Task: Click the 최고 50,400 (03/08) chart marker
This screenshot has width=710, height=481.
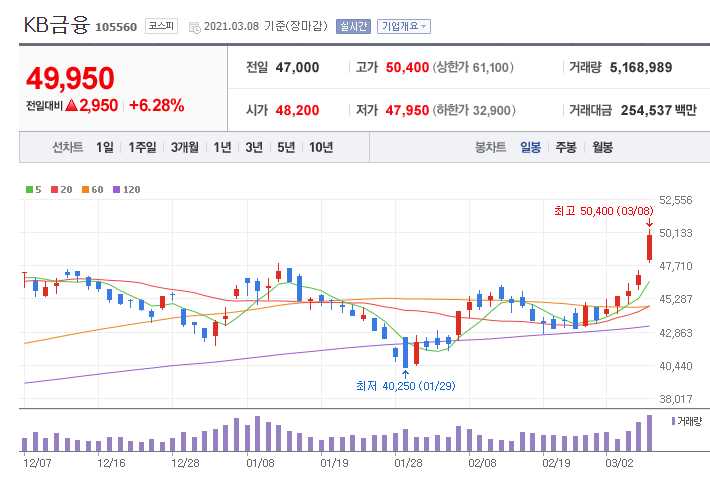Action: (604, 211)
